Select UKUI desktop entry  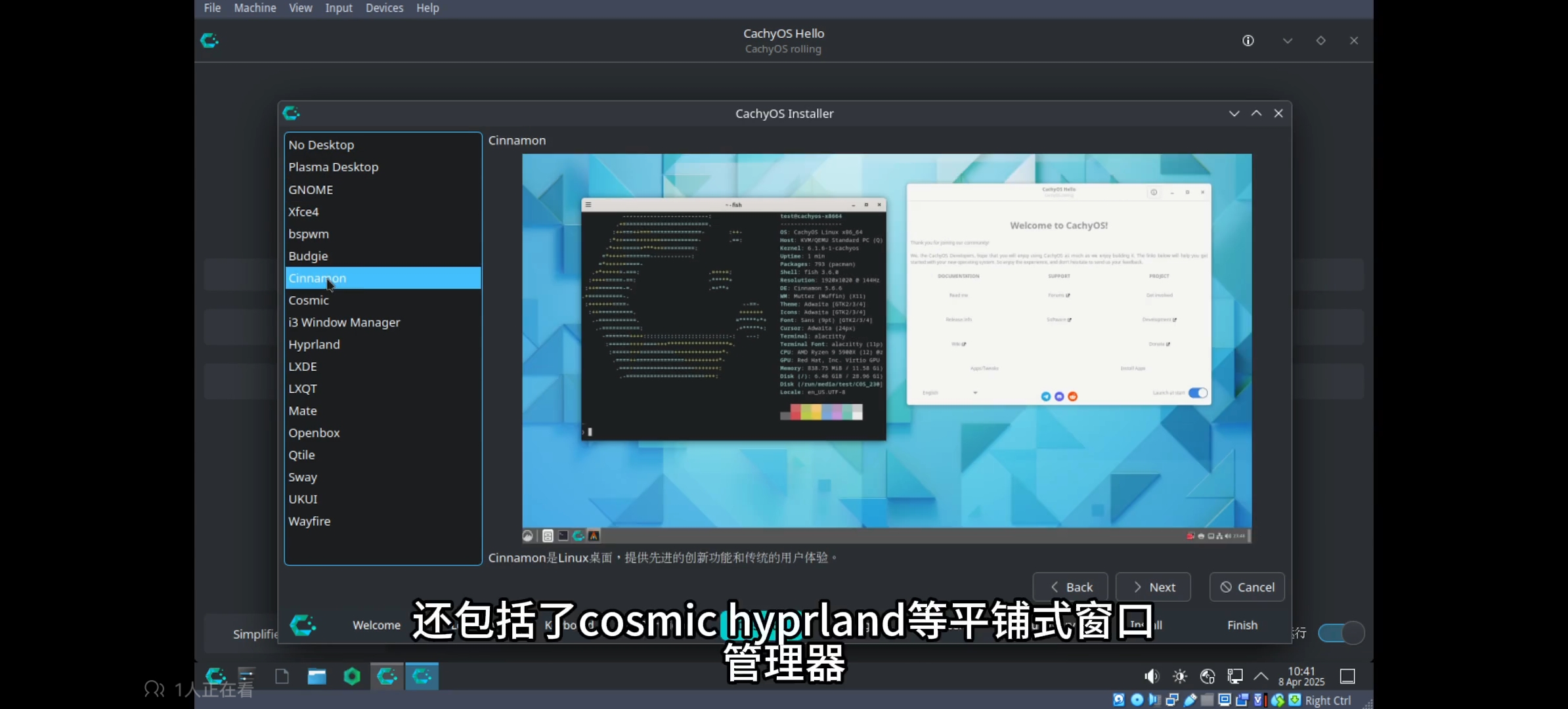coord(383,499)
